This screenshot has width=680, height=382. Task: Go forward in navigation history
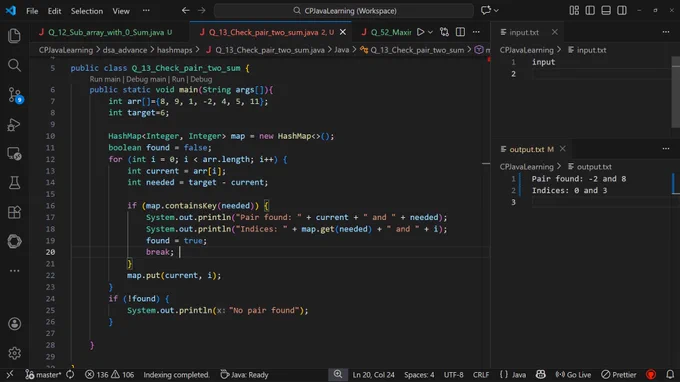[202, 10]
